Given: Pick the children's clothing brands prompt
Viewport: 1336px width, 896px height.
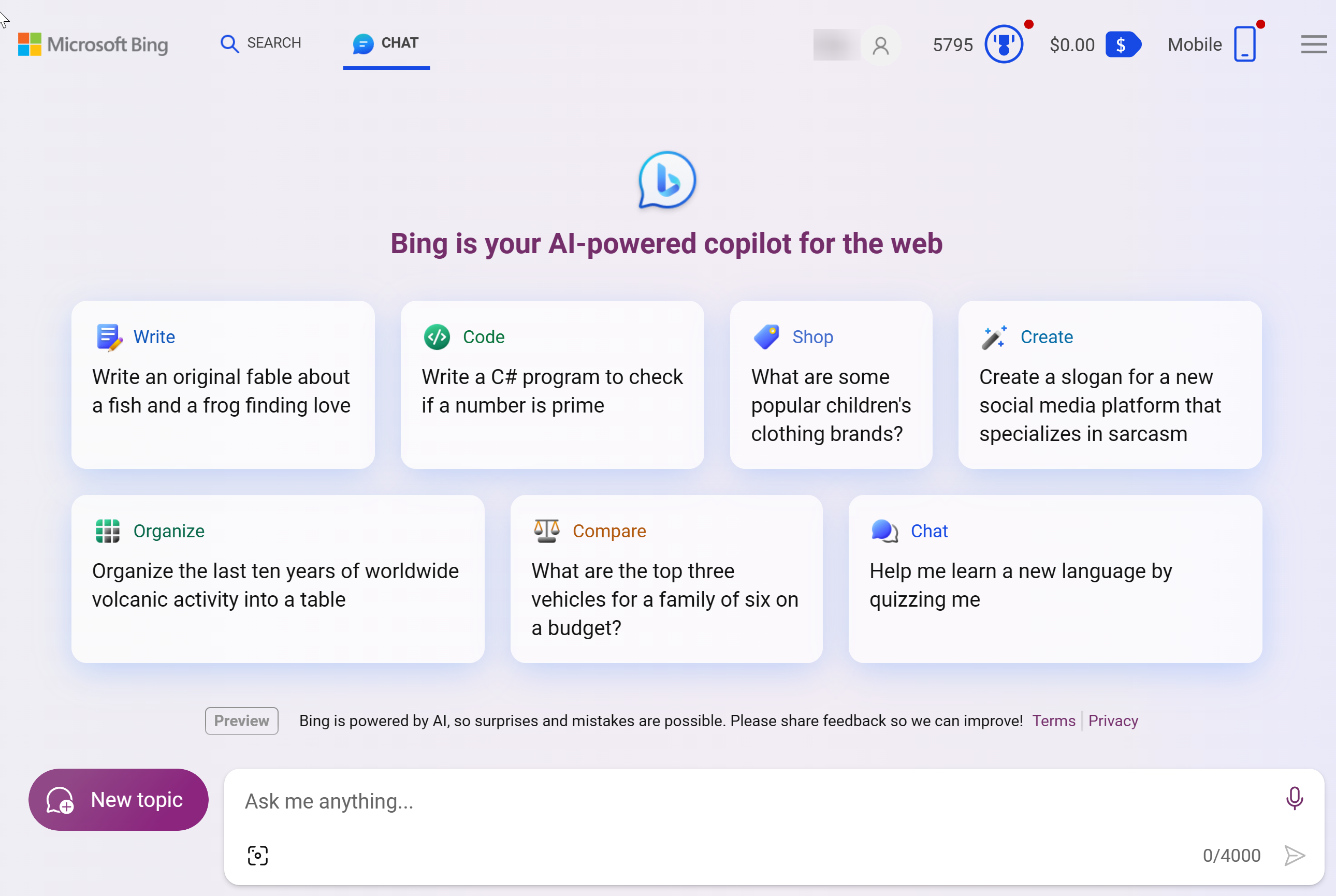Looking at the screenshot, I should (x=831, y=405).
